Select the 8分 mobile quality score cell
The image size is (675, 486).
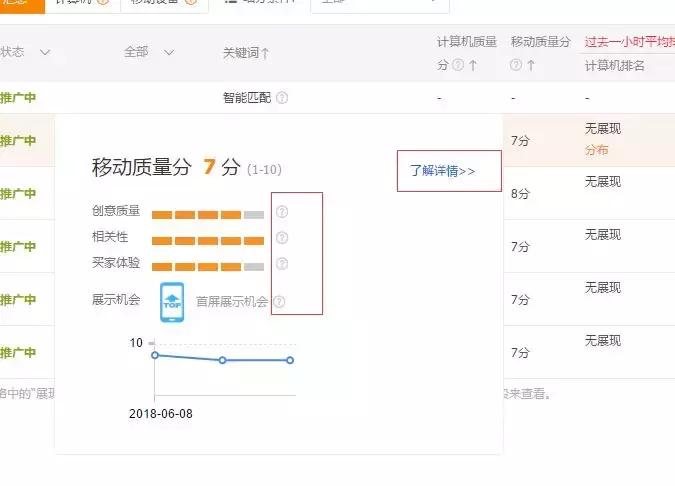(520, 194)
